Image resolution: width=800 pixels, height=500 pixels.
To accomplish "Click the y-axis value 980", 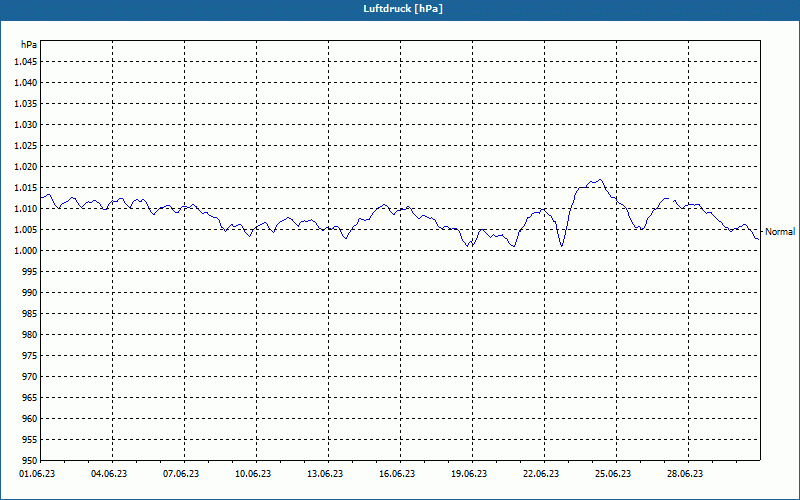I will coord(30,335).
